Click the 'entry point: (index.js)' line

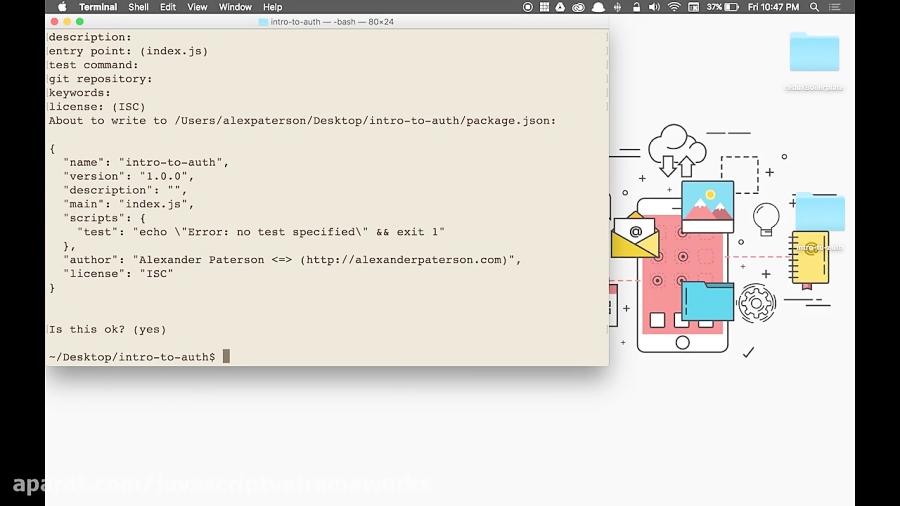pyautogui.click(x=128, y=51)
